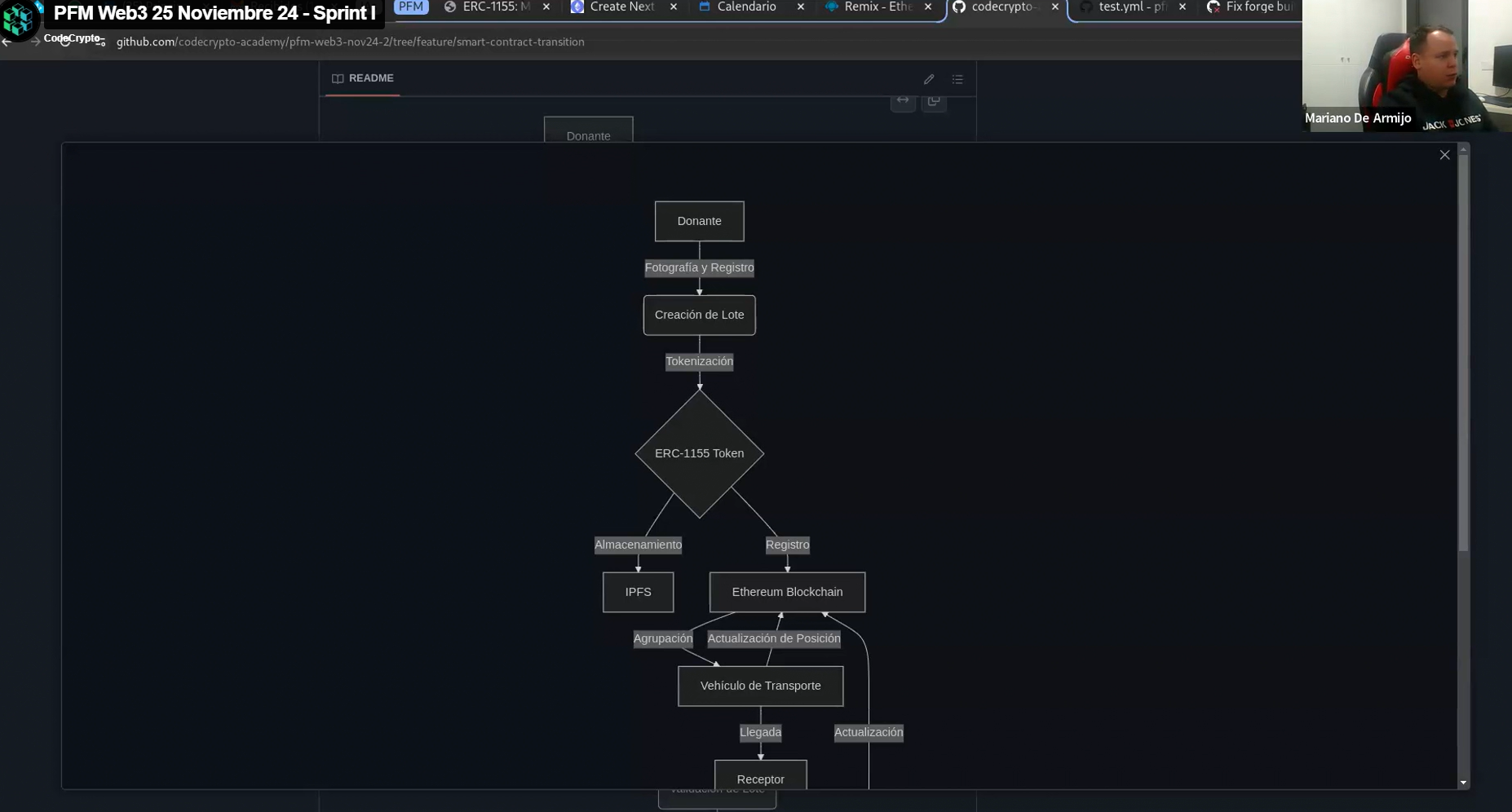Click the Create Next tab Ethereum icon
1512x812 pixels.
(577, 7)
